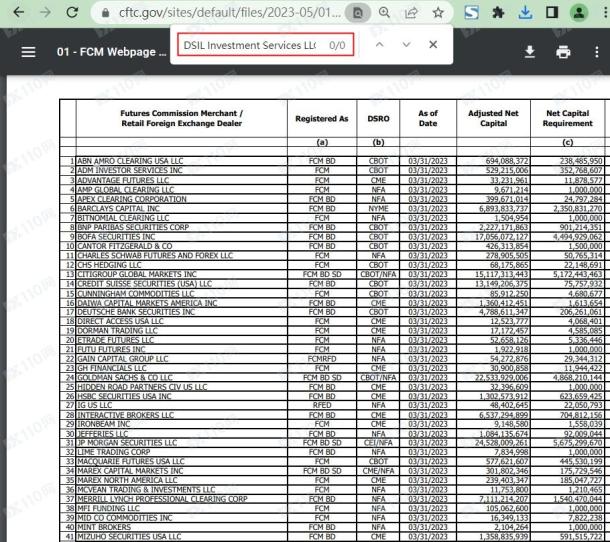Open PDF viewer more options menu
This screenshot has height=542, width=610.
[x=597, y=52]
